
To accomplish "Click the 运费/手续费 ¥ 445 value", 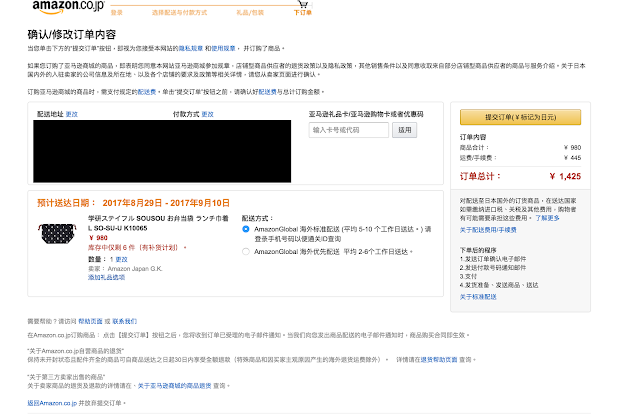I will pos(572,158).
